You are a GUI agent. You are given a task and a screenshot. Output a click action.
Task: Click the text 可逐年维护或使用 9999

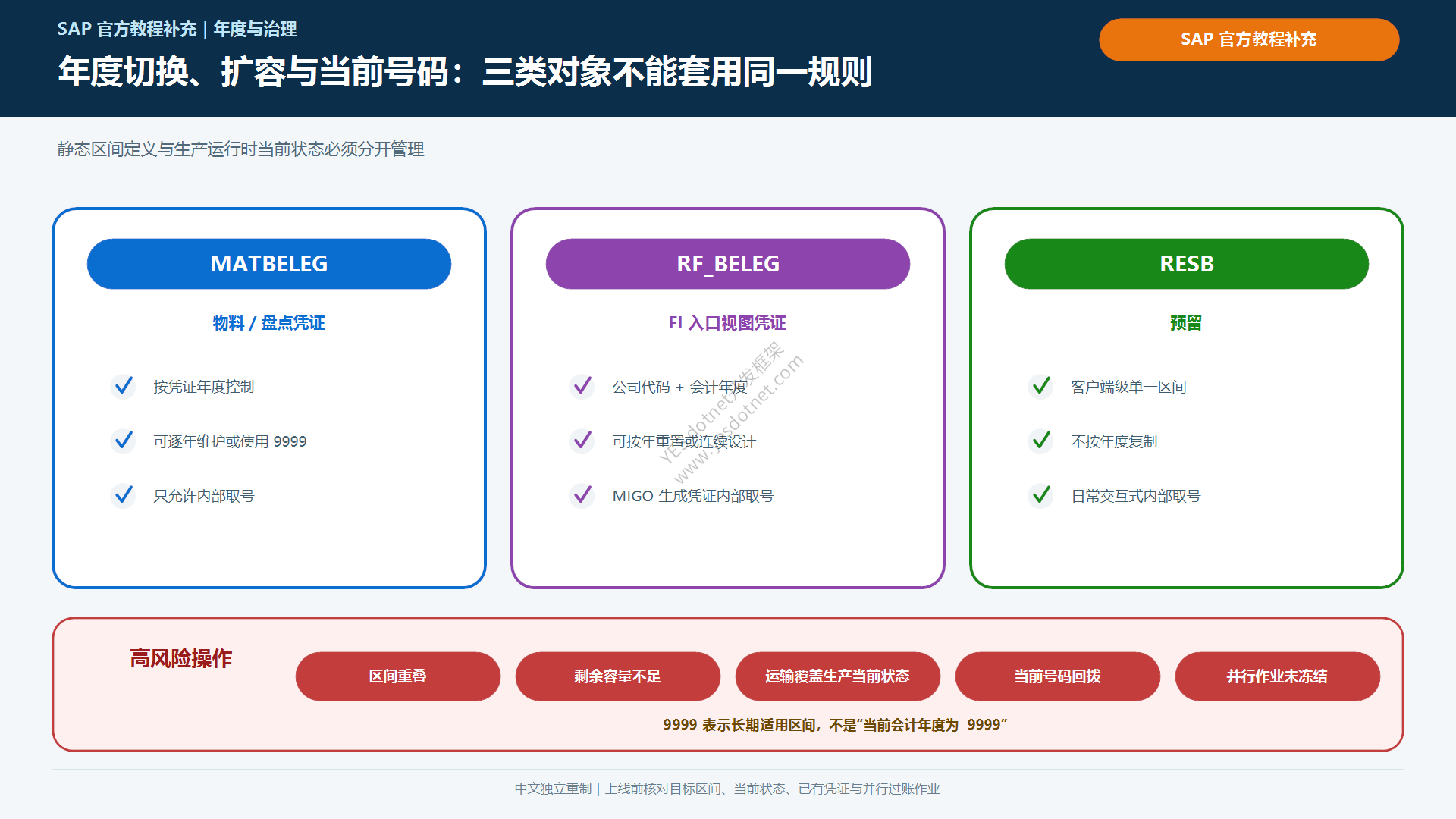click(230, 441)
